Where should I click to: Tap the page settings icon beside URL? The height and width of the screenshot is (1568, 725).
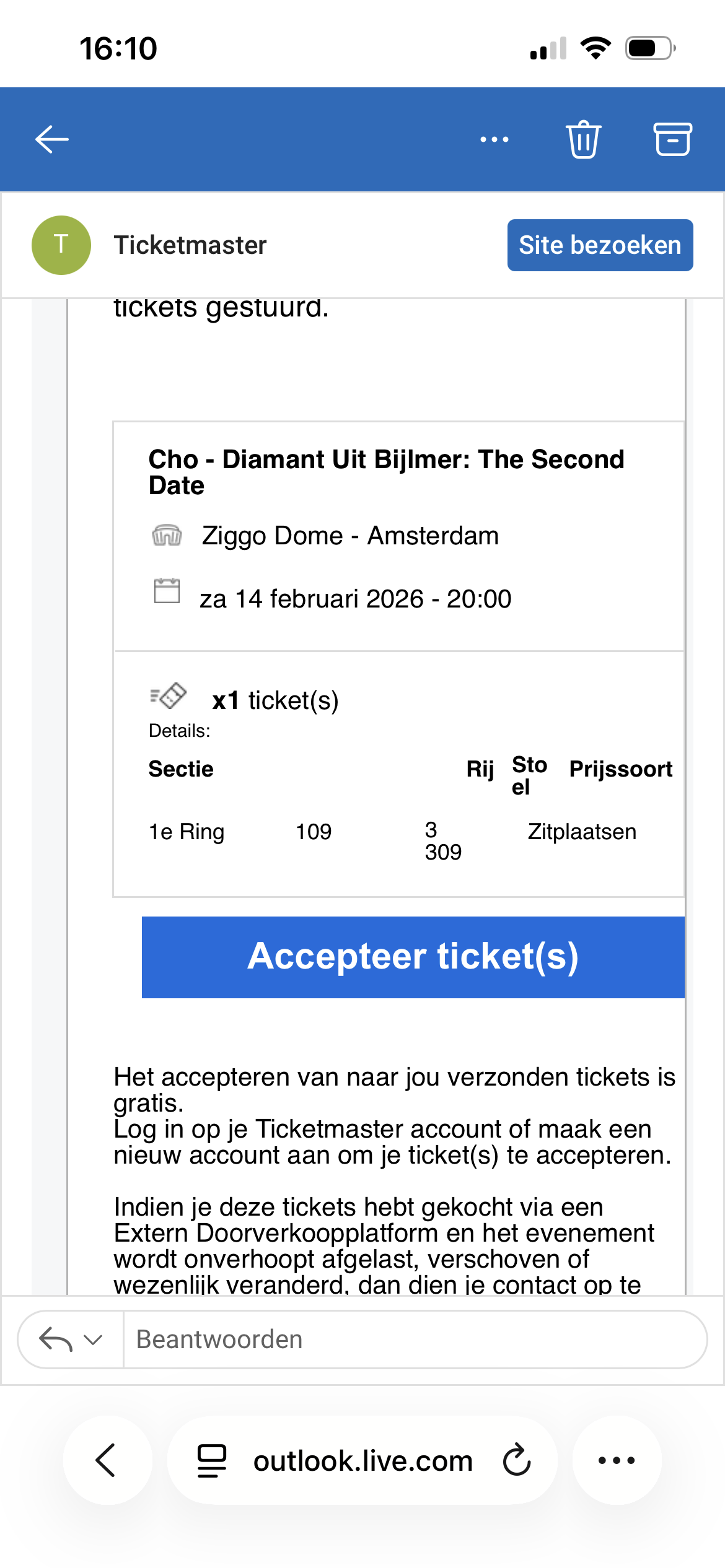coord(211,1460)
